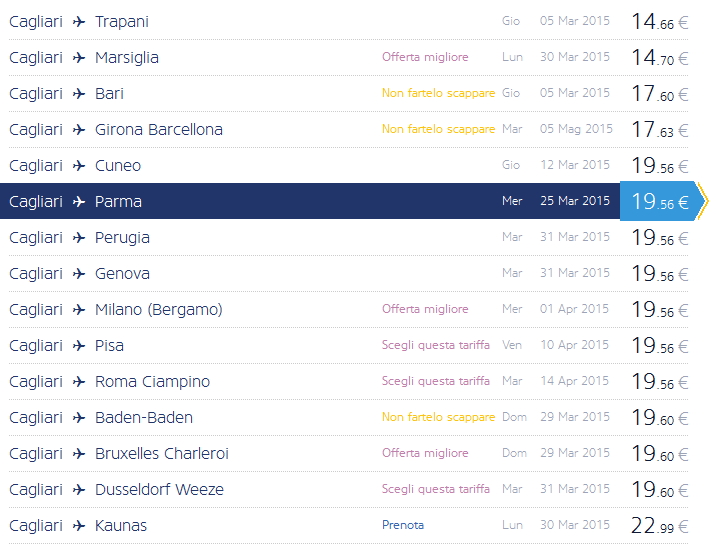Open the Prenota link for Kaunas

click(403, 526)
